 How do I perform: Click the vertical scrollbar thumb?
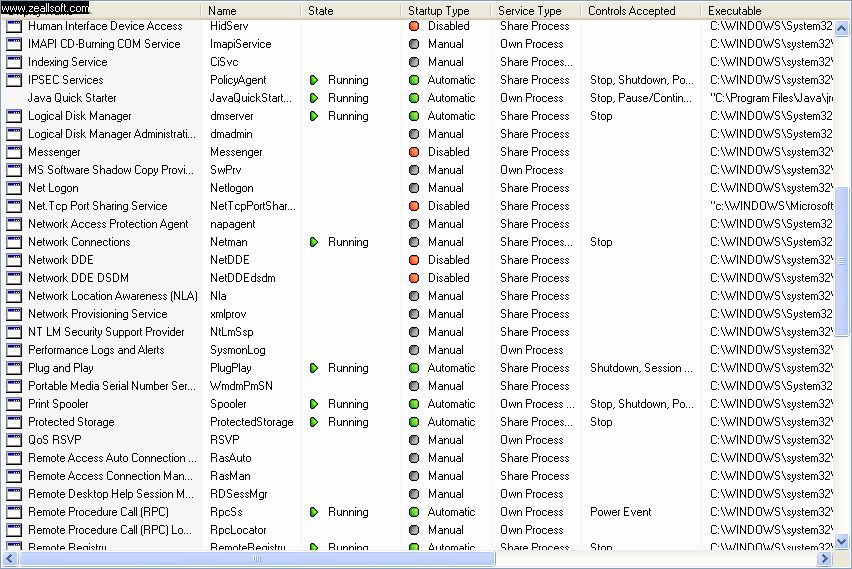[842, 261]
